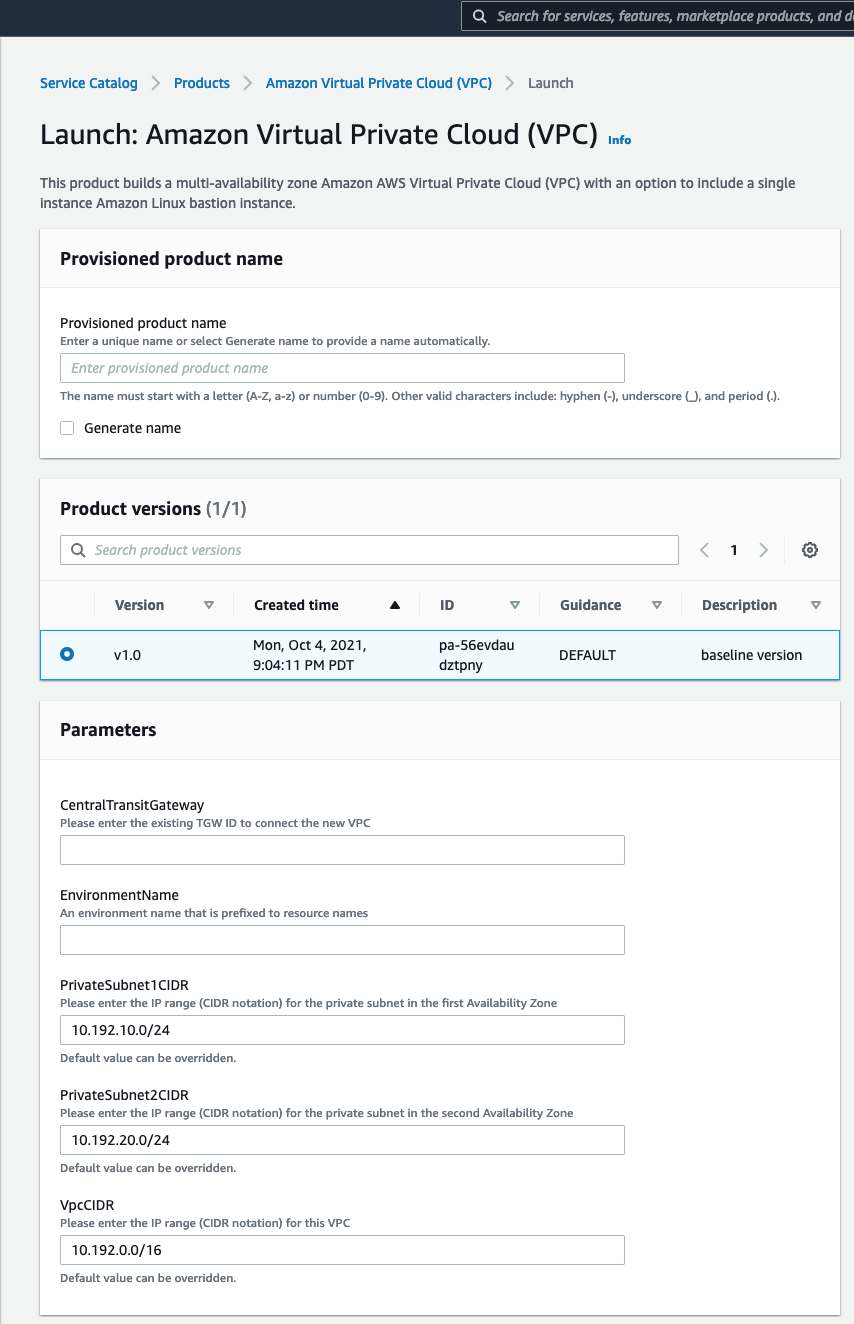Image resolution: width=854 pixels, height=1324 pixels.
Task: Click the Created time sort arrow
Action: [x=394, y=604]
